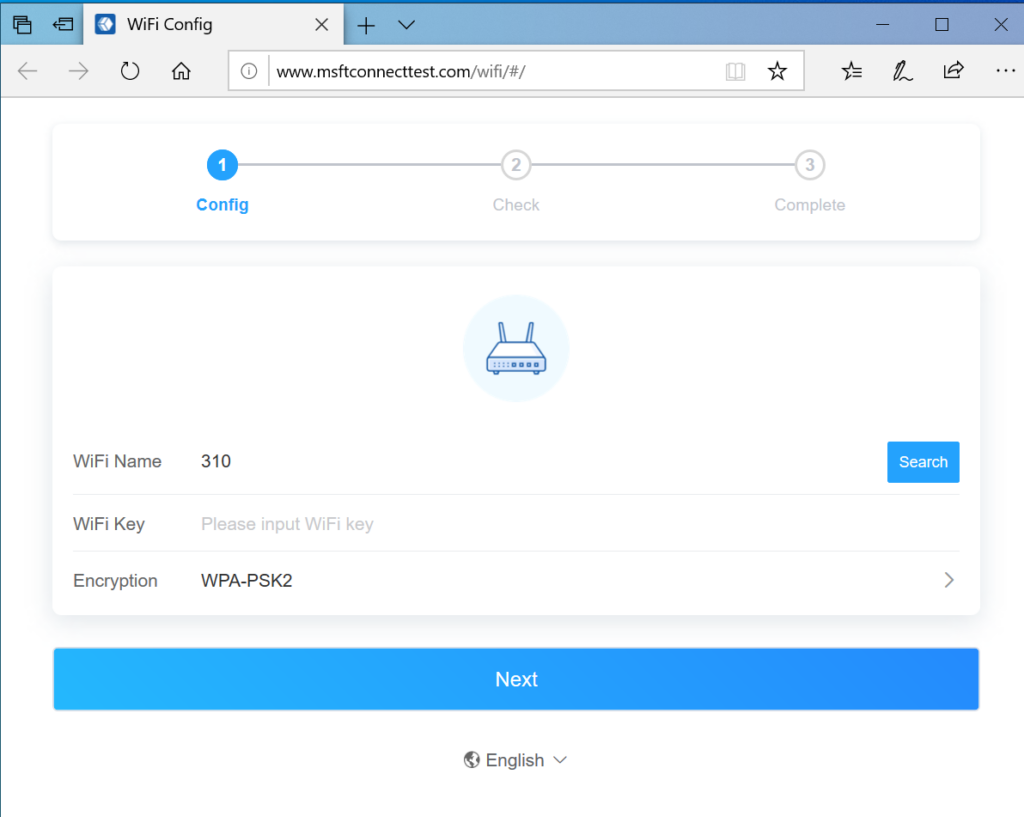
Task: Click the browser refresh icon
Action: point(130,71)
